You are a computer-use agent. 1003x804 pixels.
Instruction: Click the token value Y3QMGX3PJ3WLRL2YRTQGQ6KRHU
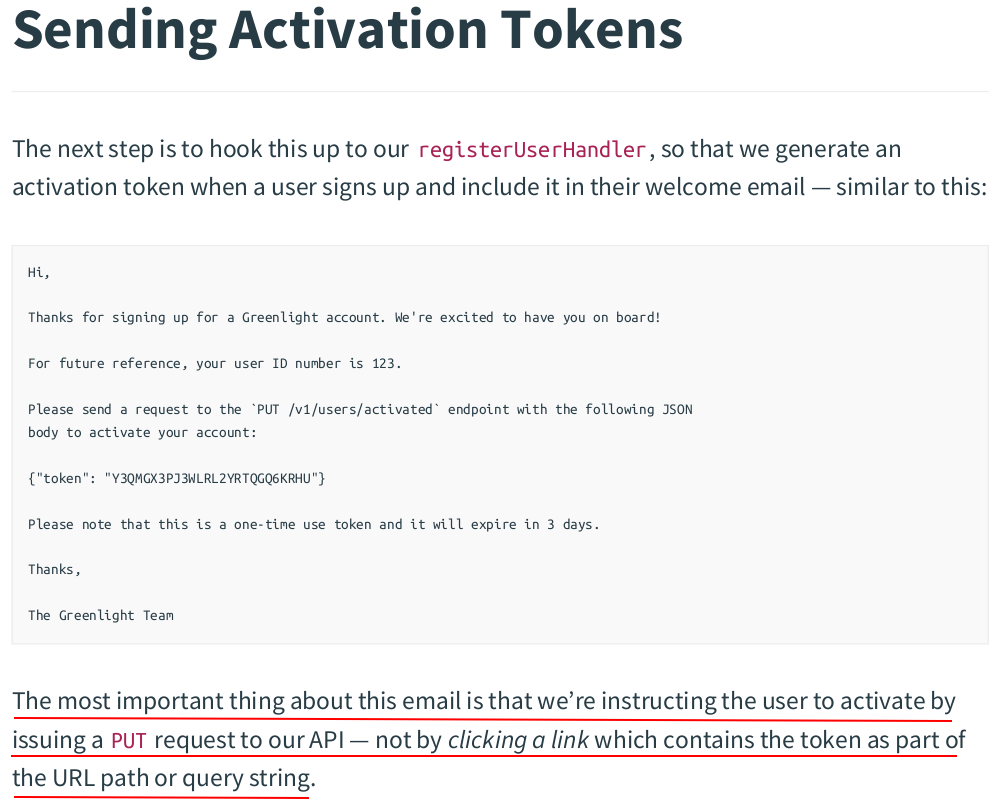click(x=211, y=478)
